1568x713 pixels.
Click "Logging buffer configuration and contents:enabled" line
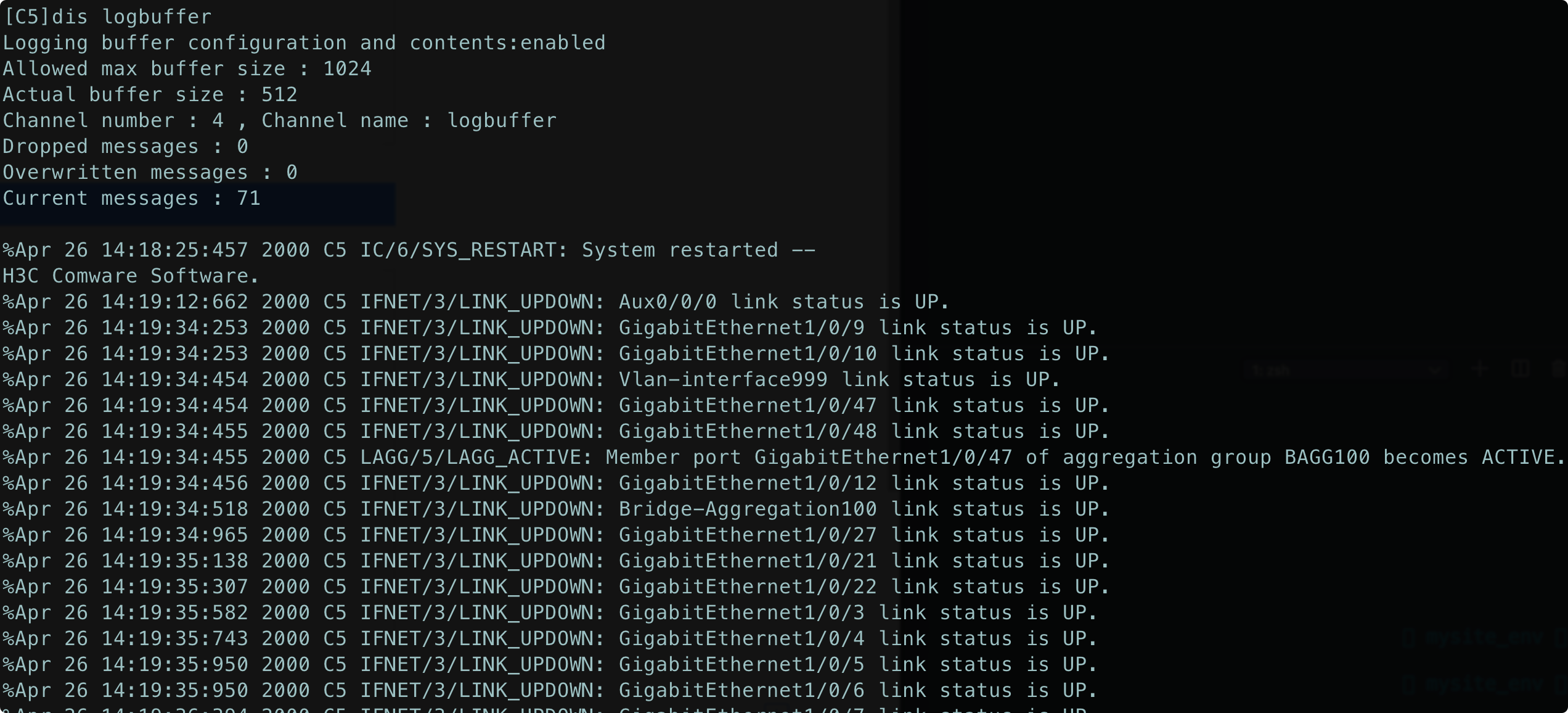tap(304, 43)
